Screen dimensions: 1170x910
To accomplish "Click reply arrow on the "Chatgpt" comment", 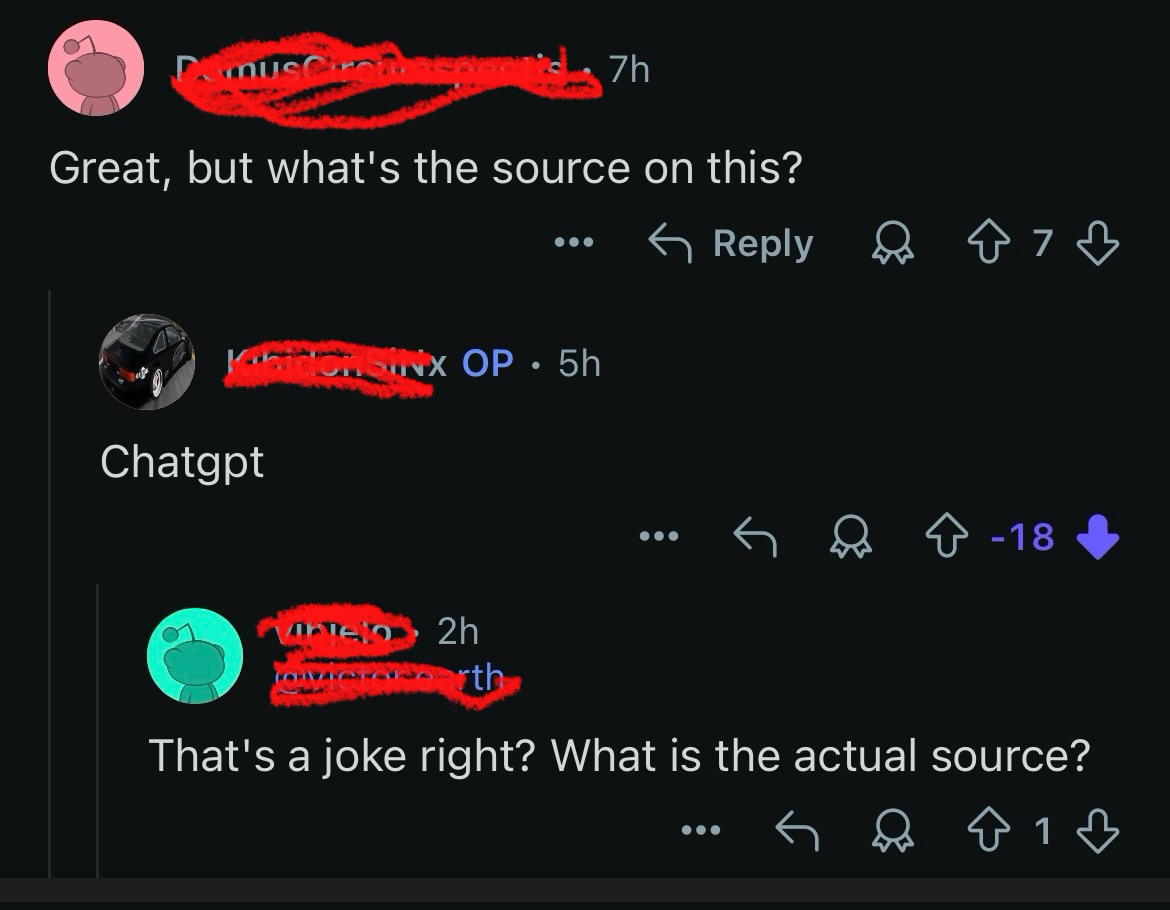I will pyautogui.click(x=758, y=538).
